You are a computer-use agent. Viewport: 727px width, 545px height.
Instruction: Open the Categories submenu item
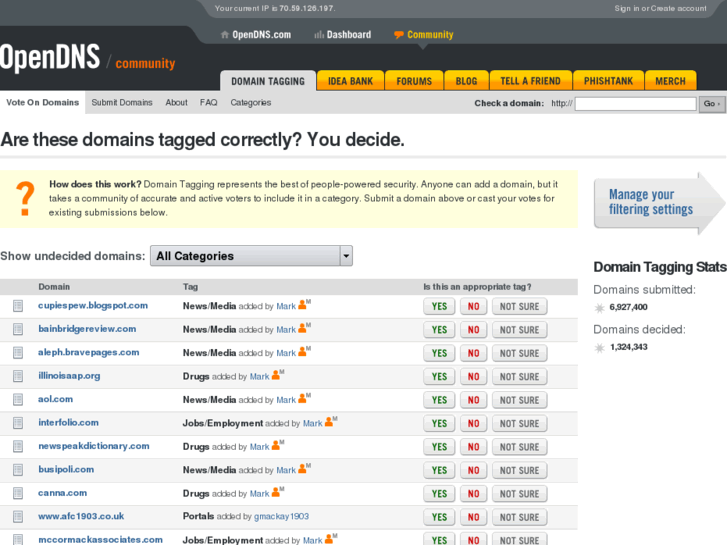(251, 103)
